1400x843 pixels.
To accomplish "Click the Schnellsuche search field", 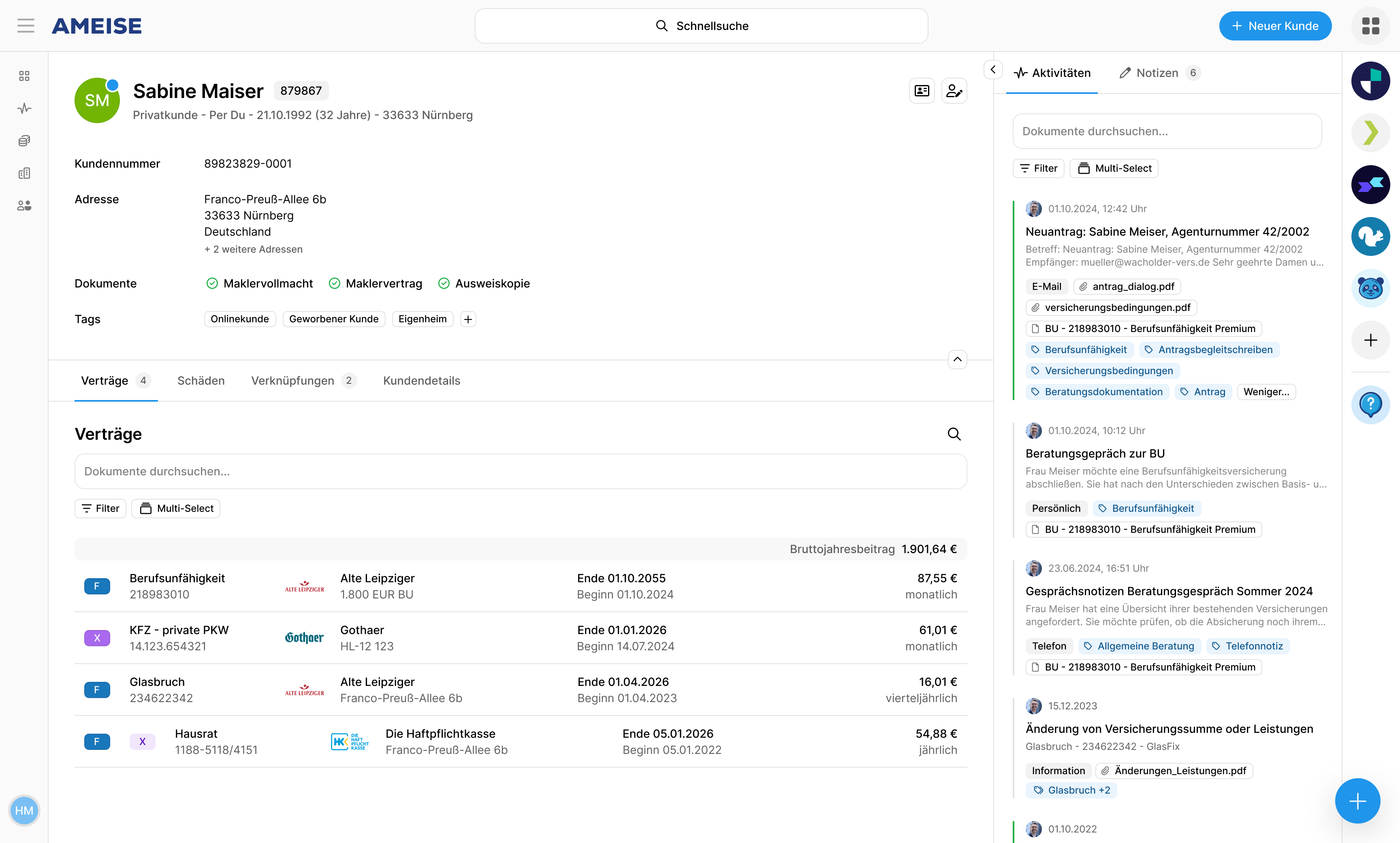I will click(701, 26).
